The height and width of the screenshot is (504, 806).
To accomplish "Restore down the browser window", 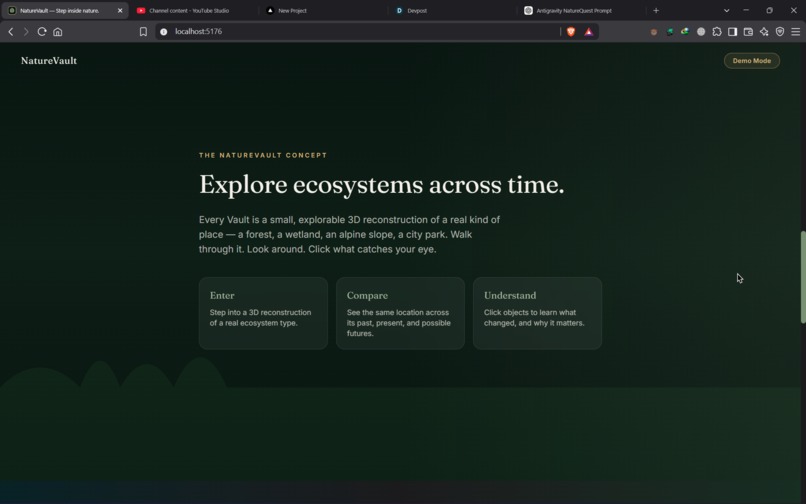I will pyautogui.click(x=770, y=10).
